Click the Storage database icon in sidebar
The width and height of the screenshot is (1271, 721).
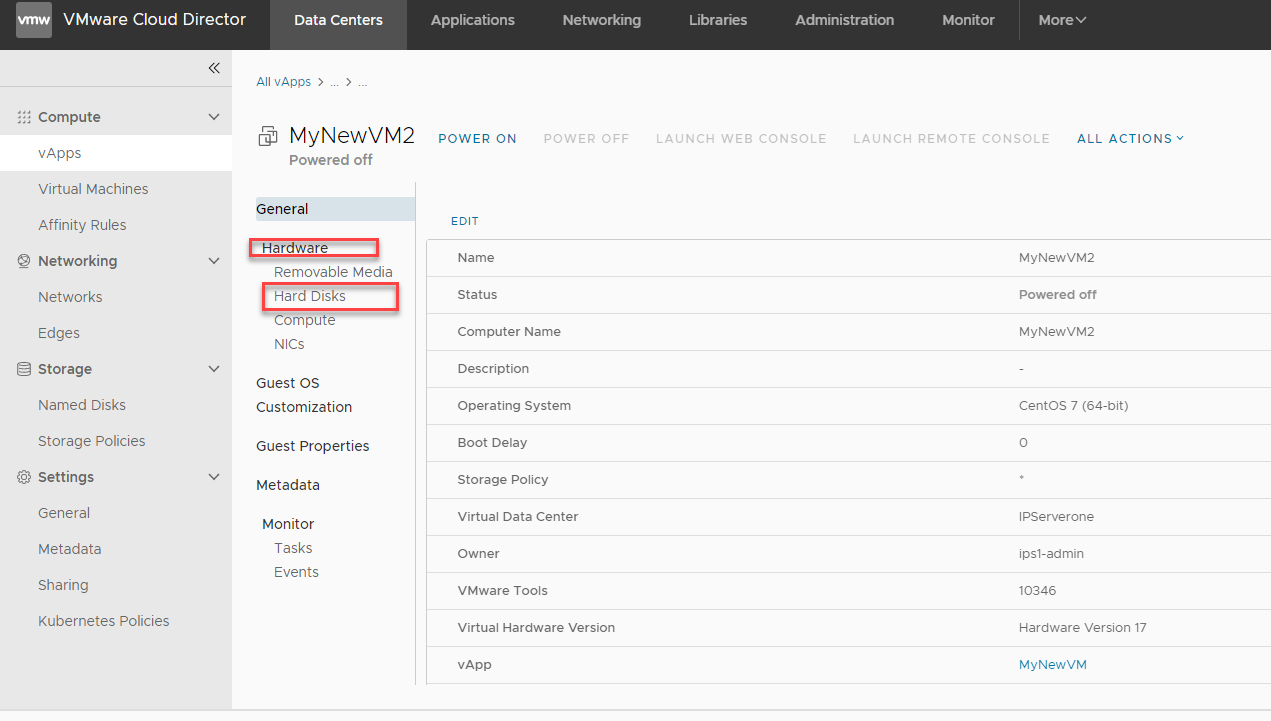pos(24,369)
